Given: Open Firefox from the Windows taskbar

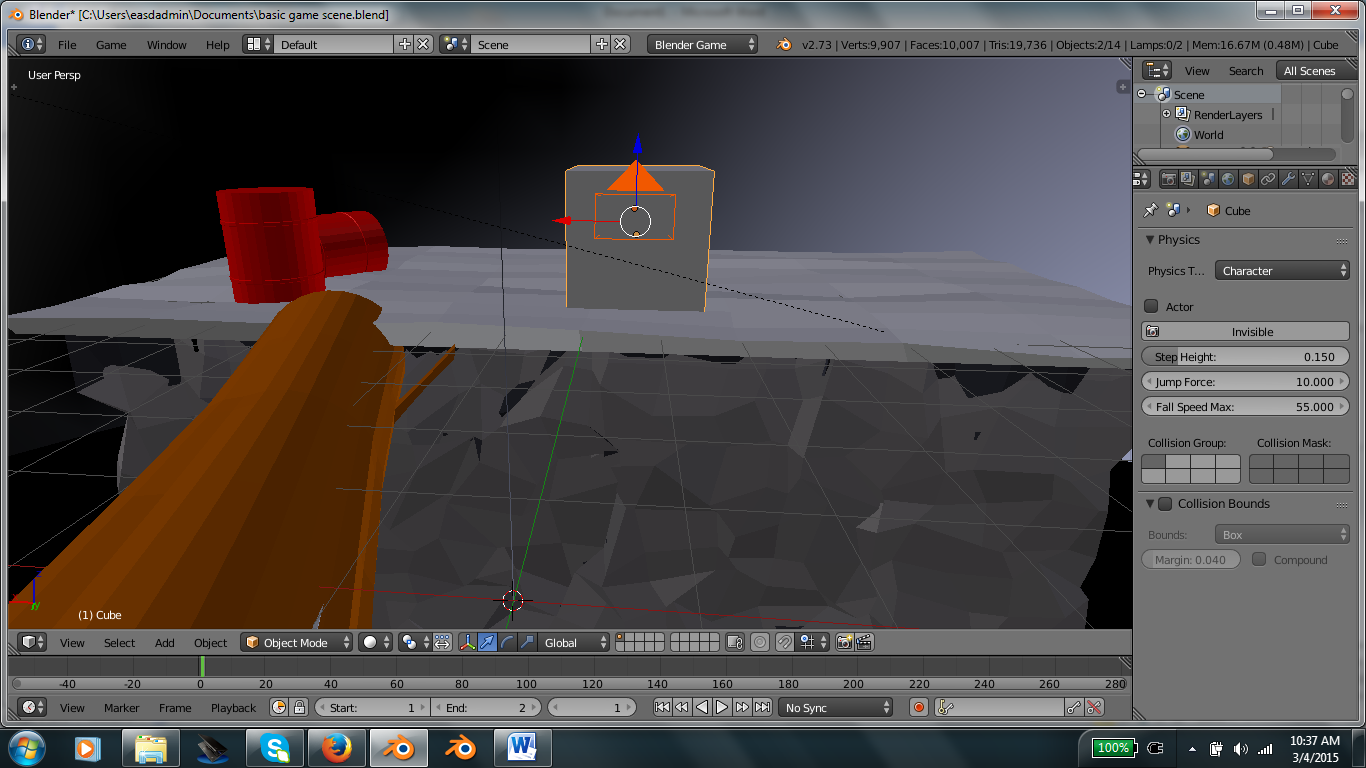Looking at the screenshot, I should click(337, 747).
